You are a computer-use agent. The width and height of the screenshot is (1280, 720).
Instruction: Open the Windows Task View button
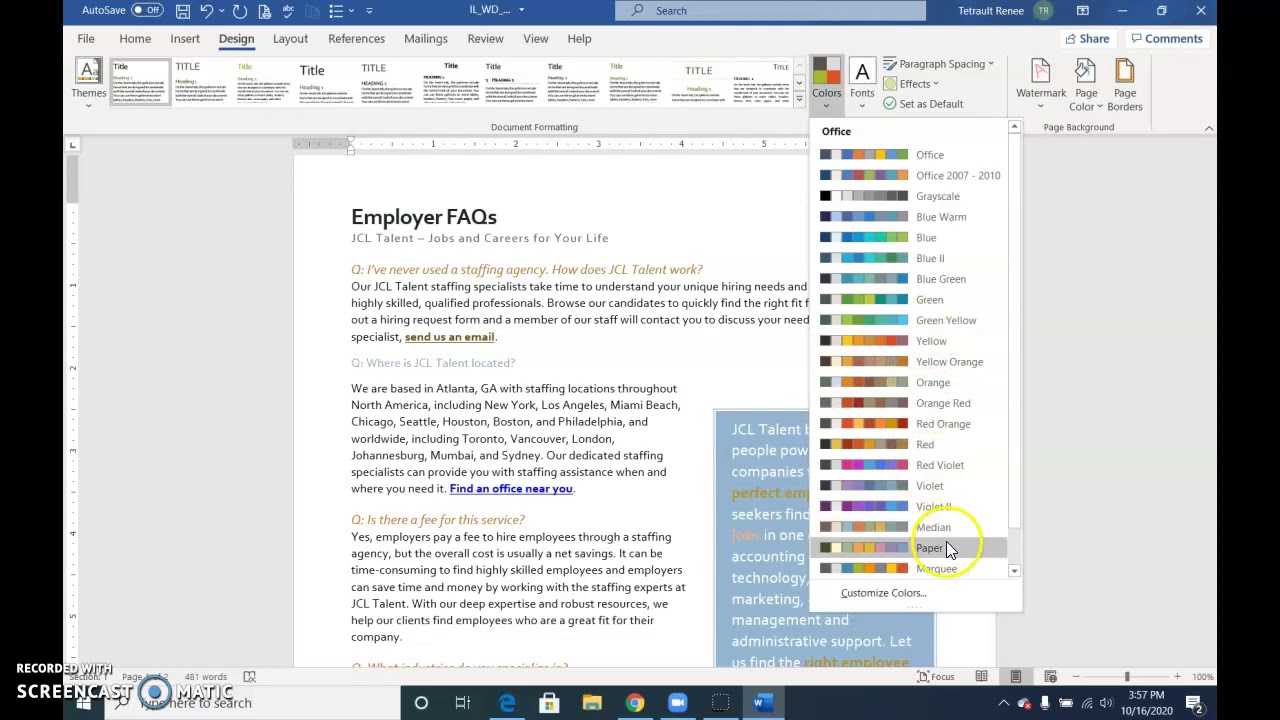coord(463,703)
